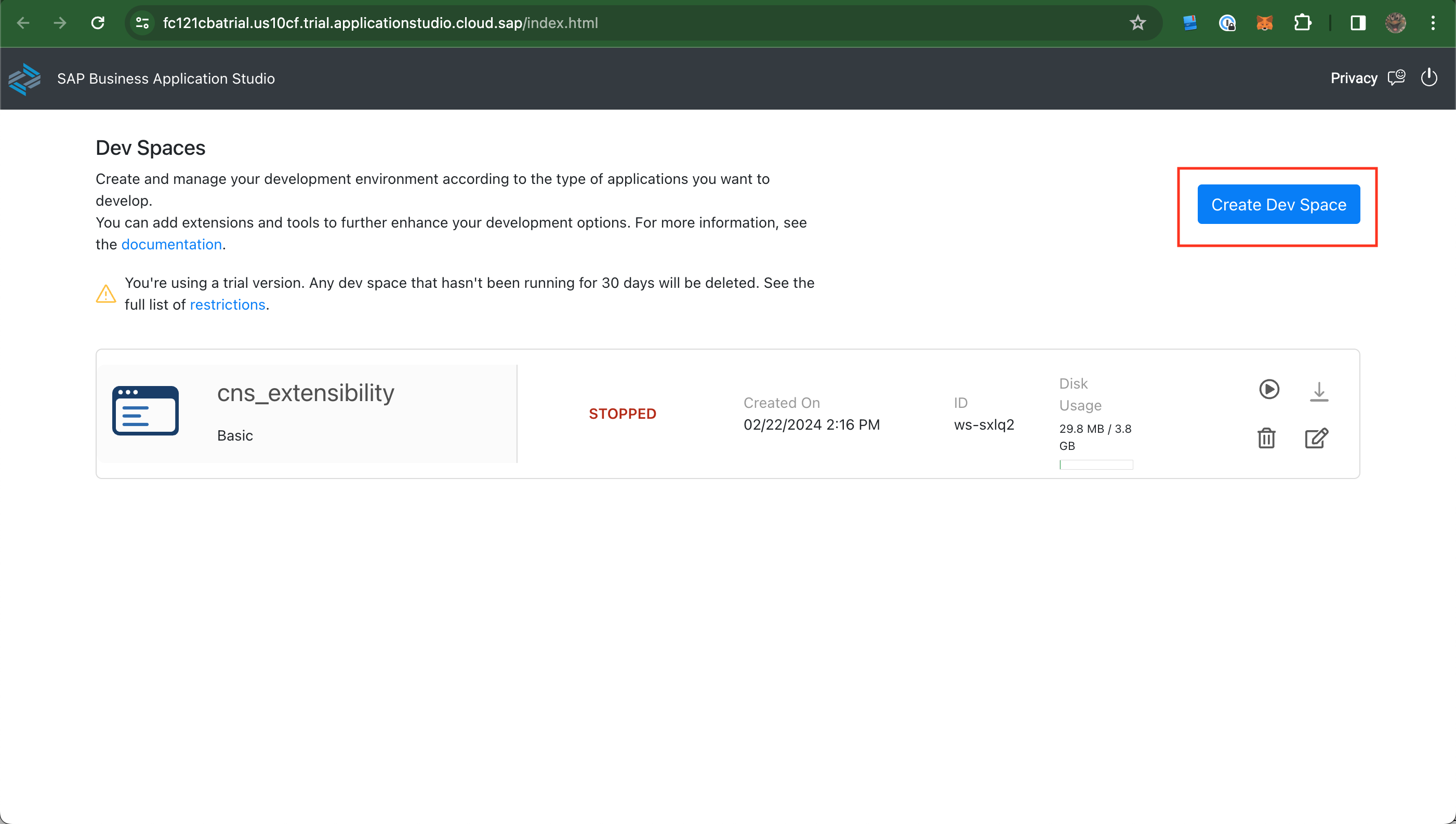Click the ws-sxlq2 ID value
The width and height of the screenshot is (1456, 824).
pyautogui.click(x=984, y=425)
